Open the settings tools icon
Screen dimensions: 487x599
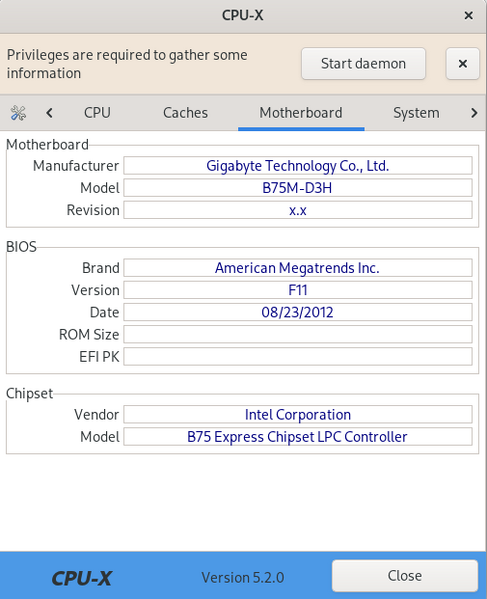[18, 113]
